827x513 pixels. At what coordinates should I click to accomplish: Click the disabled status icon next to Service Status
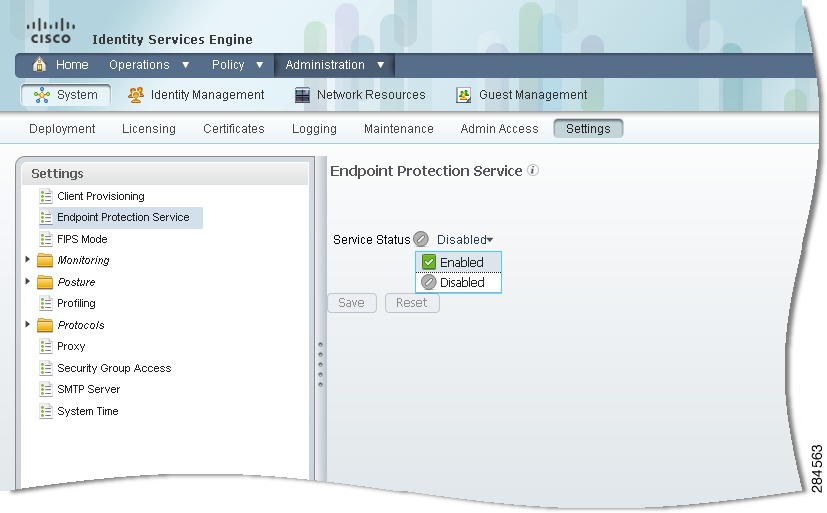[x=421, y=239]
